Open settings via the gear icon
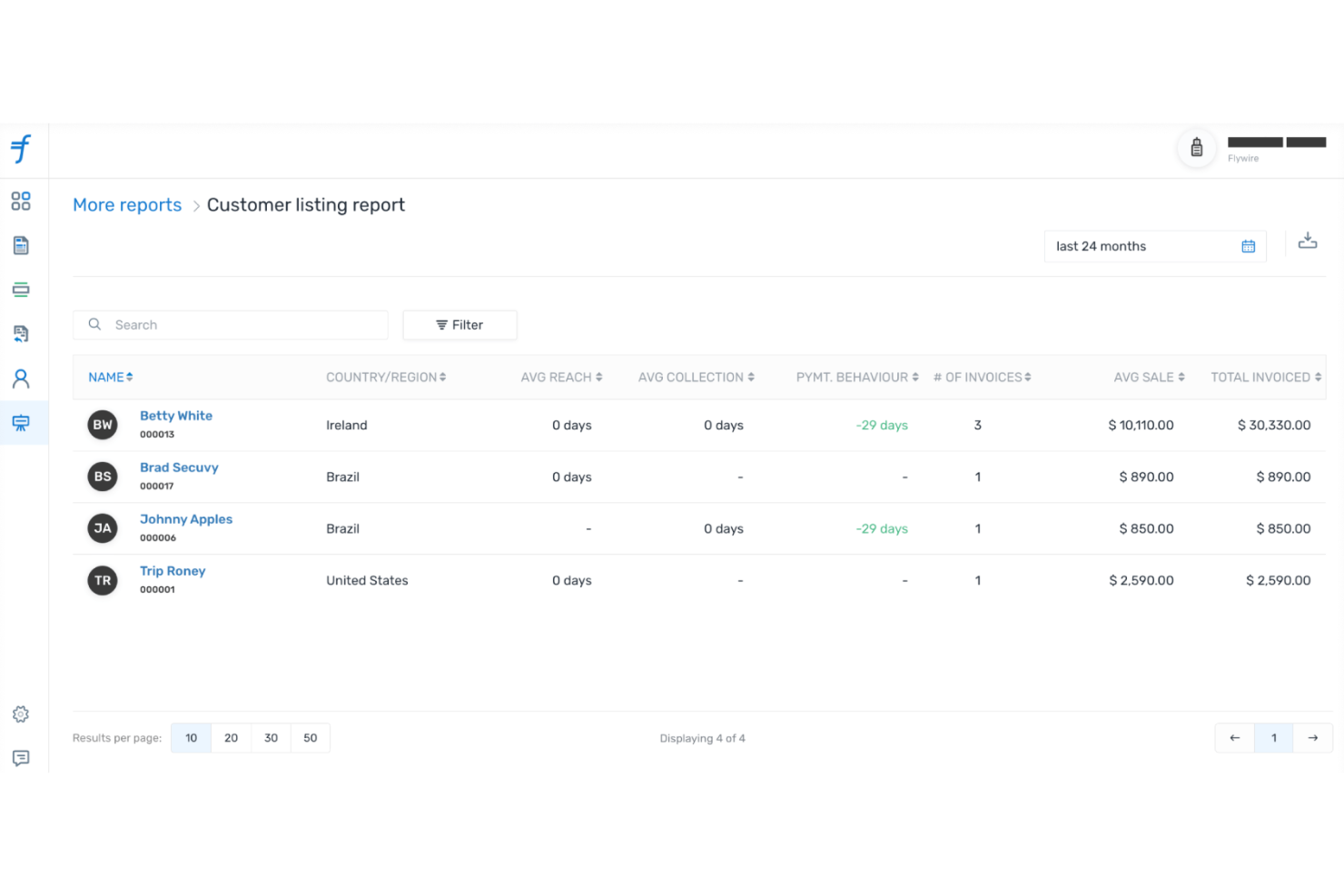Image resolution: width=1344 pixels, height=896 pixels. point(21,714)
